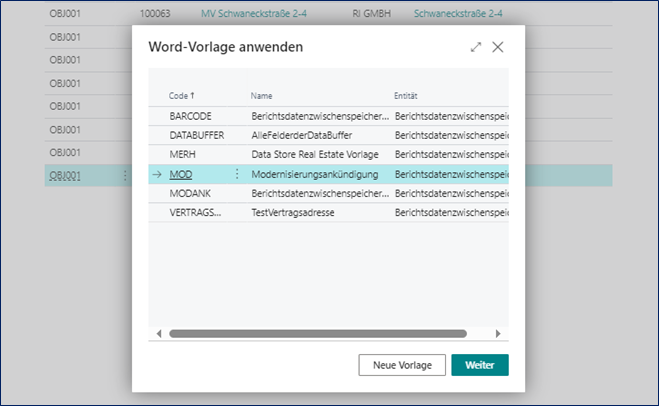The width and height of the screenshot is (659, 406).
Task: Select the DATABUFFER template row
Action: click(x=197, y=136)
